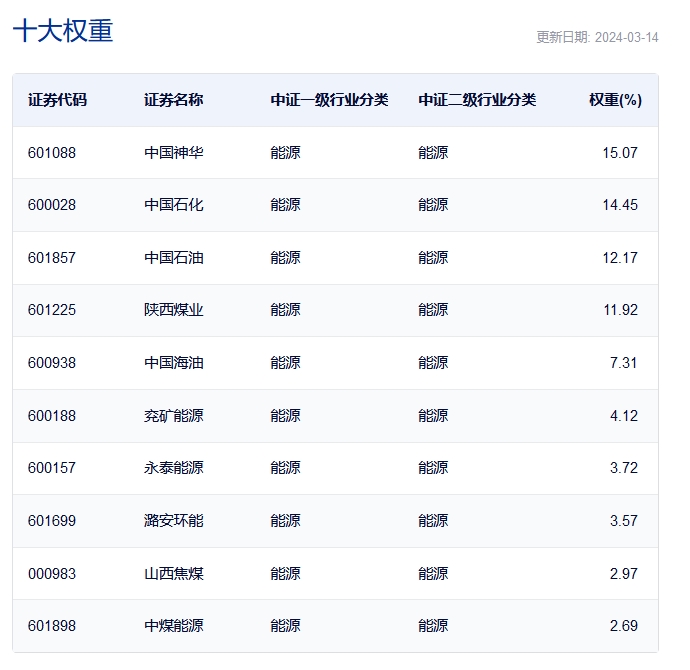Screen dimensions: 690x670
Task: Click first-level industry 能源 in 中国神华 row
Action: [286, 153]
